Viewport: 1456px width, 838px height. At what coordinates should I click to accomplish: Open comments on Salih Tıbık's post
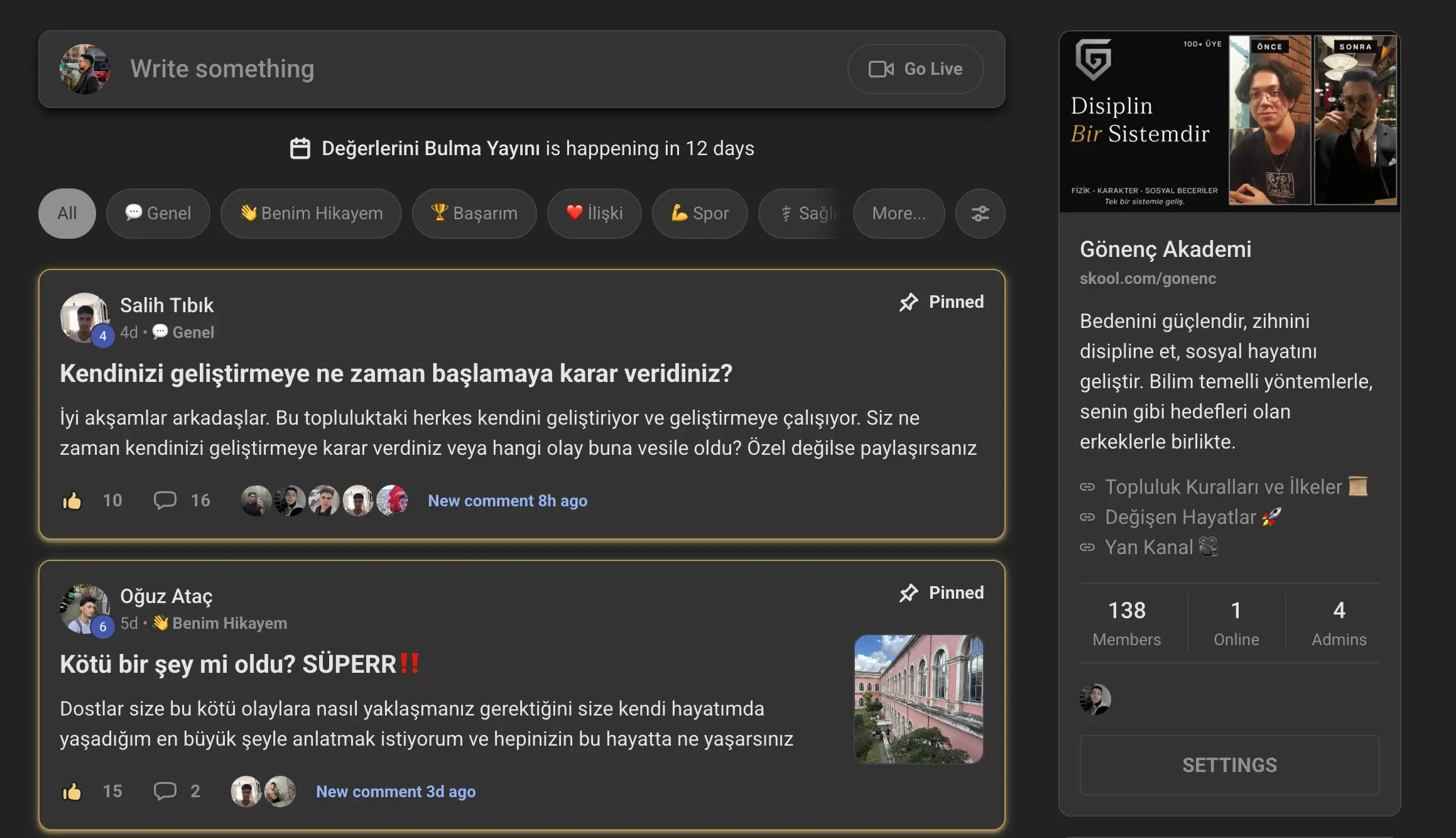165,501
